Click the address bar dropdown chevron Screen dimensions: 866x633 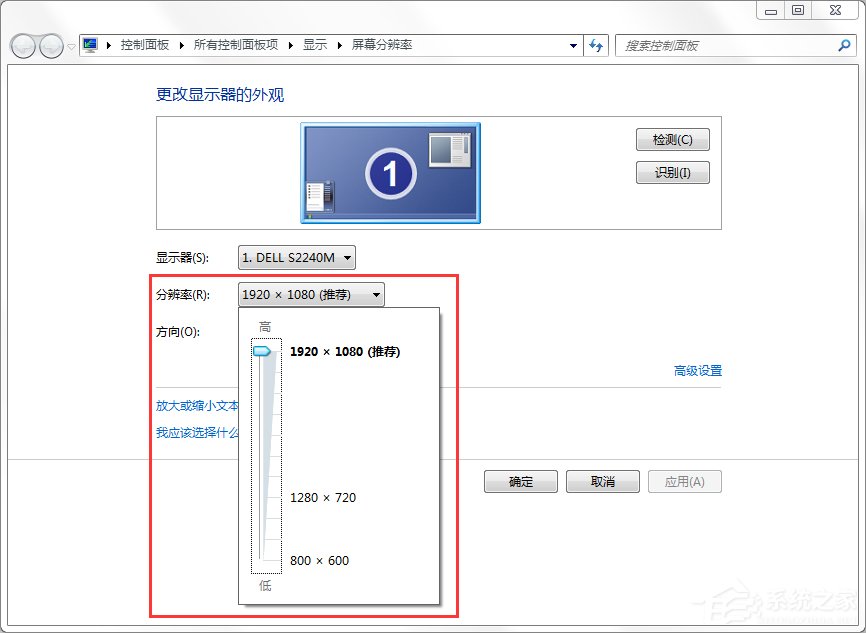[573, 46]
